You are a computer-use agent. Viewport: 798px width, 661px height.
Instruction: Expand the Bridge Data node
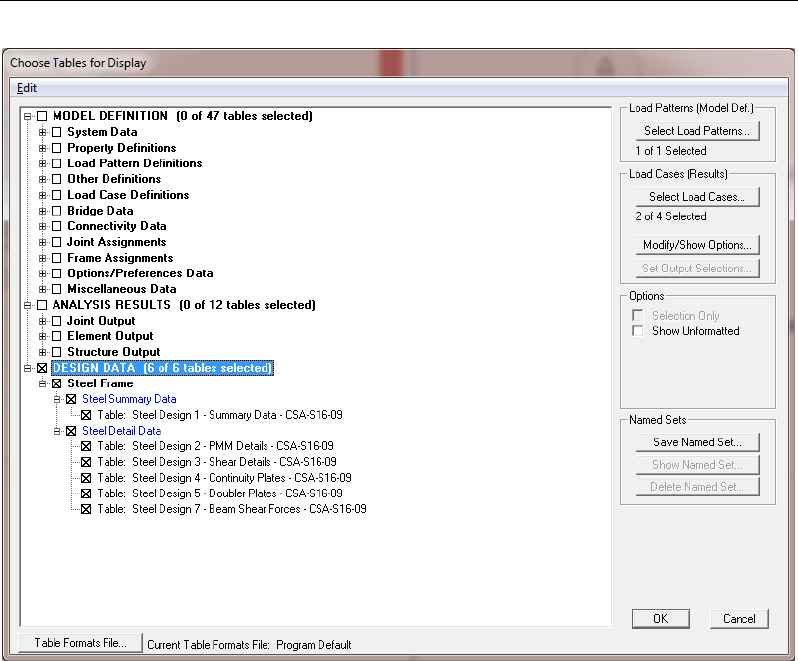coord(42,211)
